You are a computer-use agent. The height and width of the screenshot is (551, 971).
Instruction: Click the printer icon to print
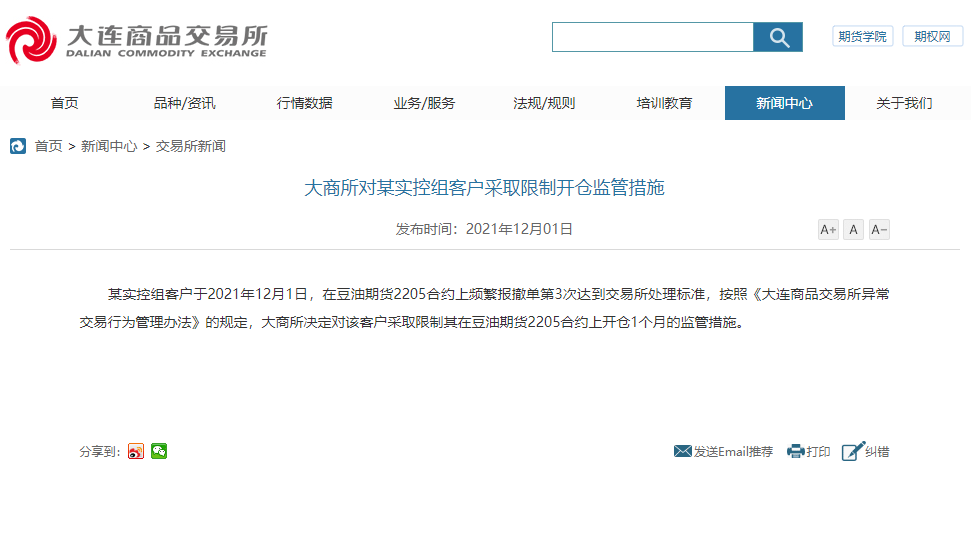(796, 451)
